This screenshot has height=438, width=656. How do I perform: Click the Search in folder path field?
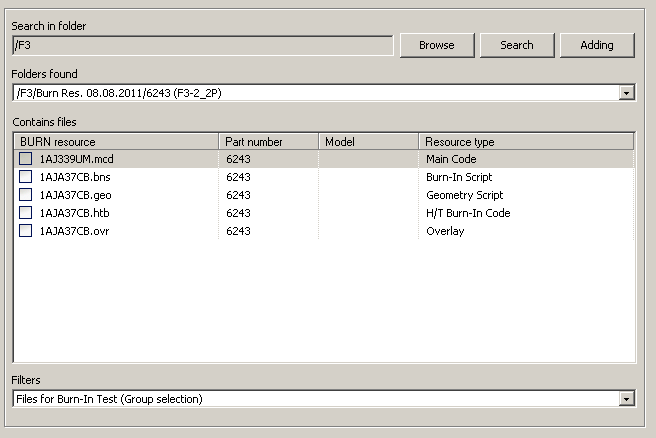[x=202, y=45]
